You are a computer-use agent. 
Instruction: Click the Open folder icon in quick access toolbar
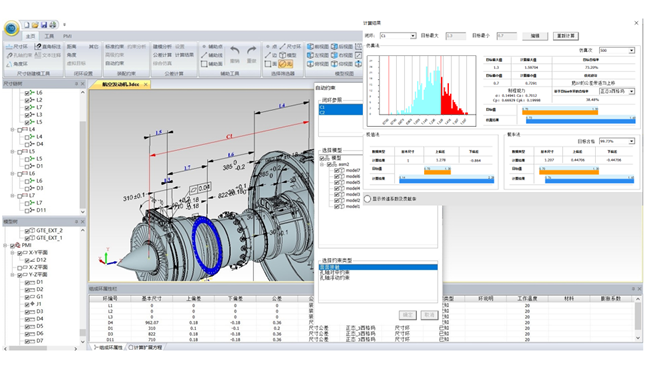click(35, 25)
